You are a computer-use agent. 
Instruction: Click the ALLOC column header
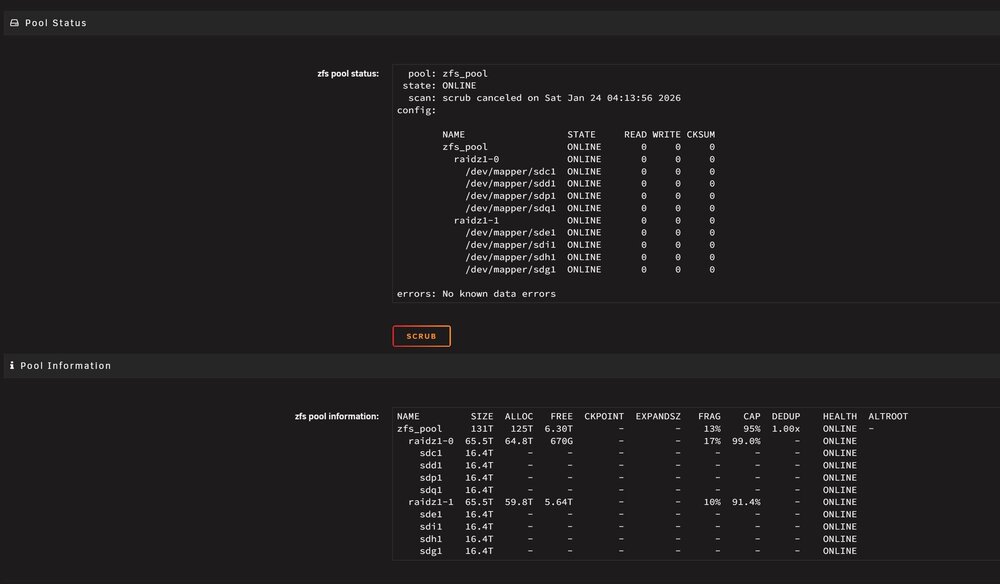pyautogui.click(x=518, y=416)
